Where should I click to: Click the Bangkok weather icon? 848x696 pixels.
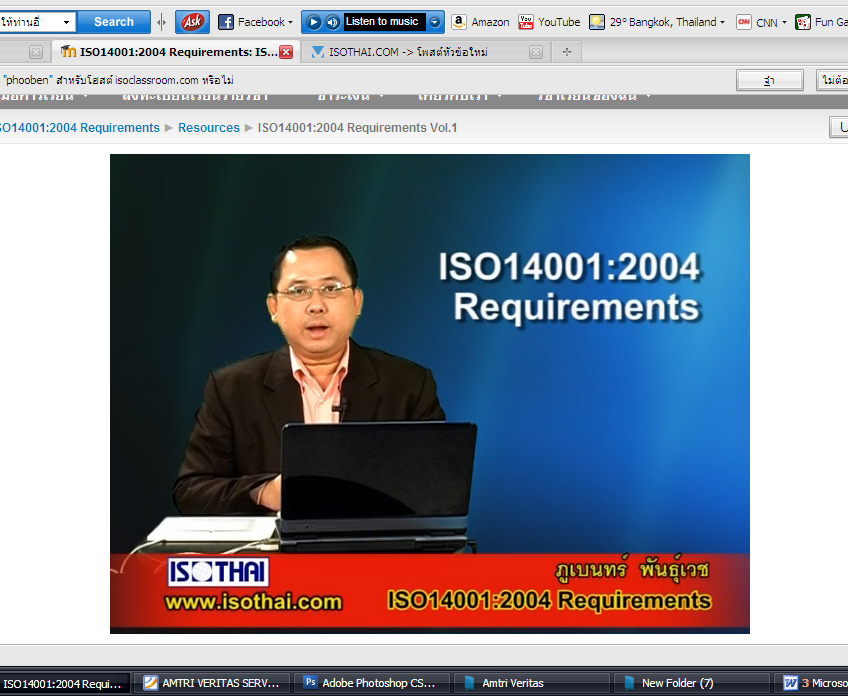click(597, 22)
